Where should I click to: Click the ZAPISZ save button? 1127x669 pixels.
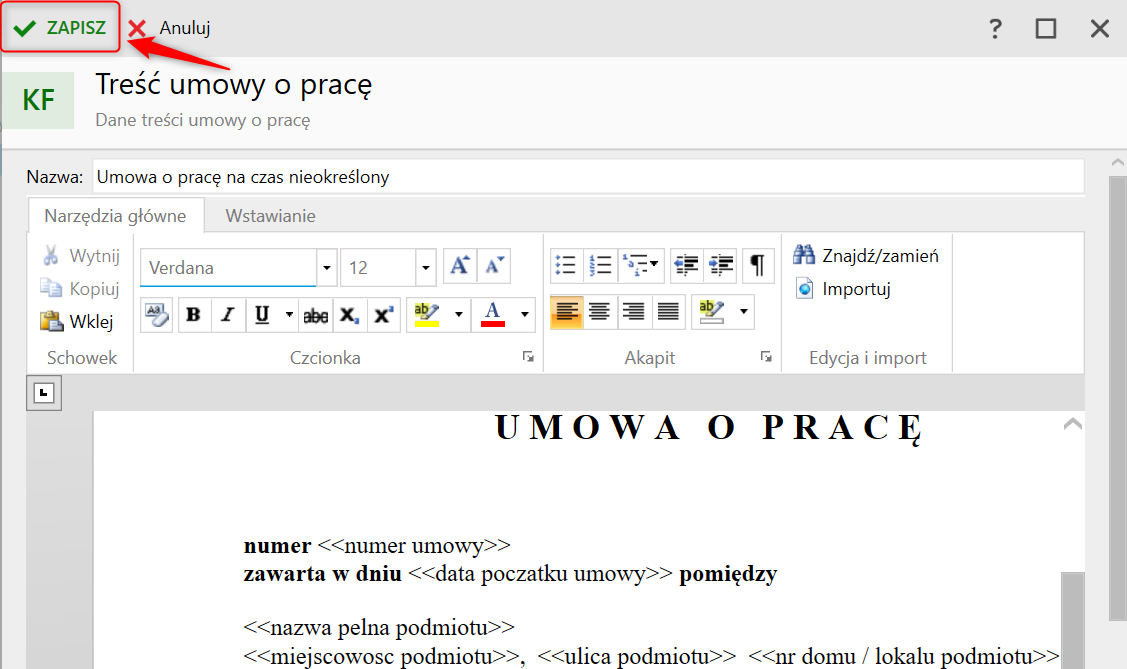(x=61, y=28)
